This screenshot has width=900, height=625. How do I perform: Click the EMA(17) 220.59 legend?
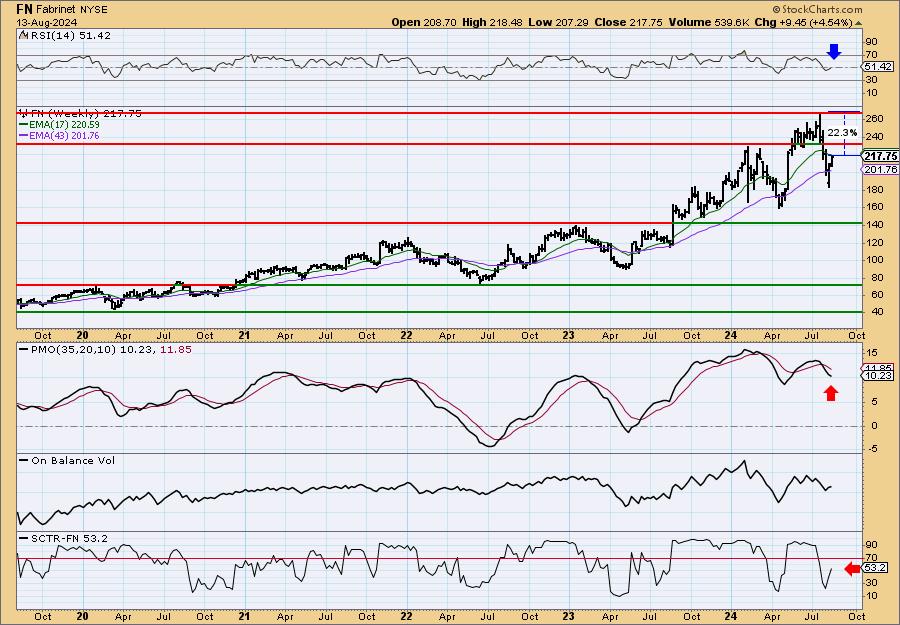point(59,124)
